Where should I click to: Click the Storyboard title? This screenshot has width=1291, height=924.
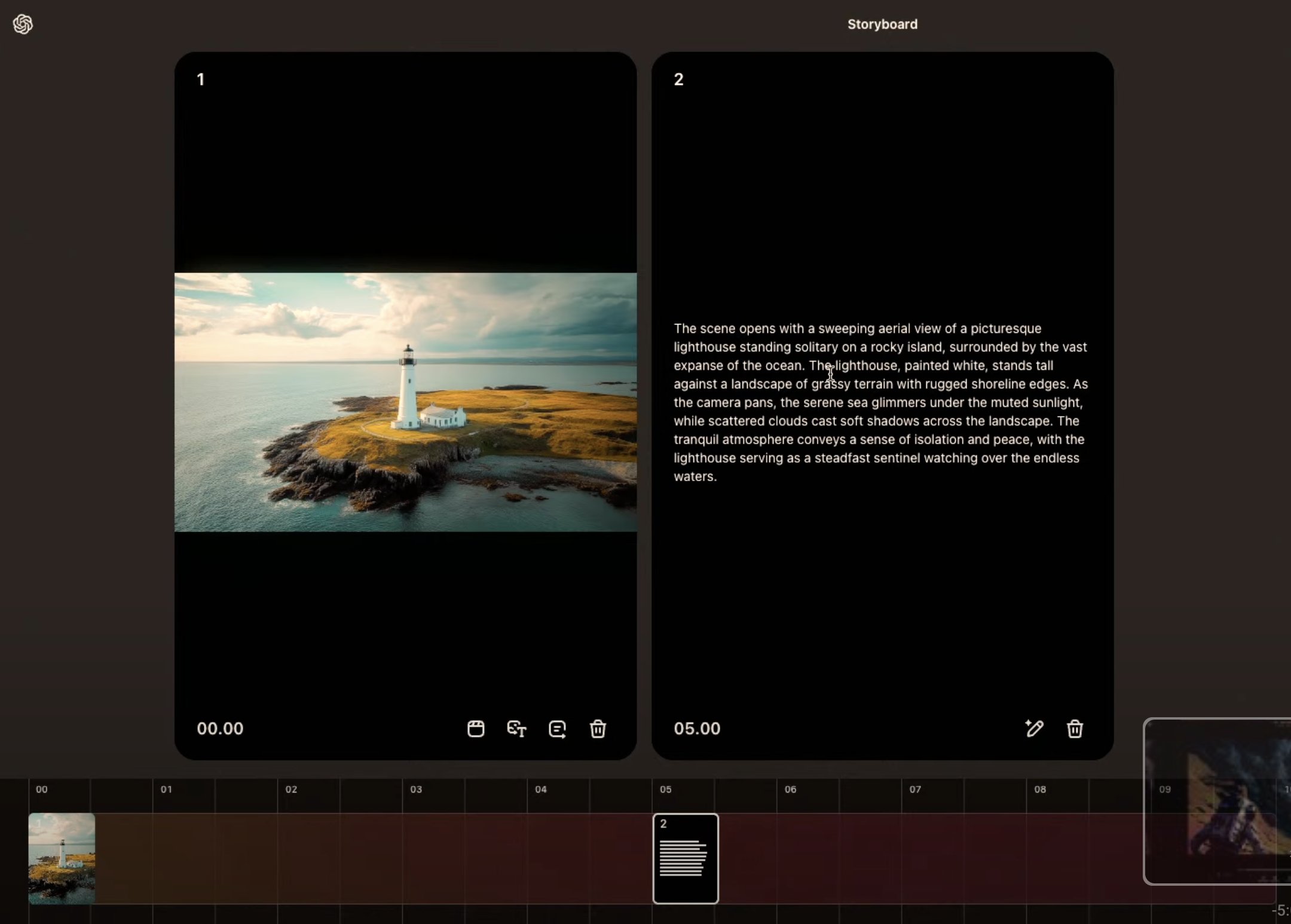tap(882, 25)
